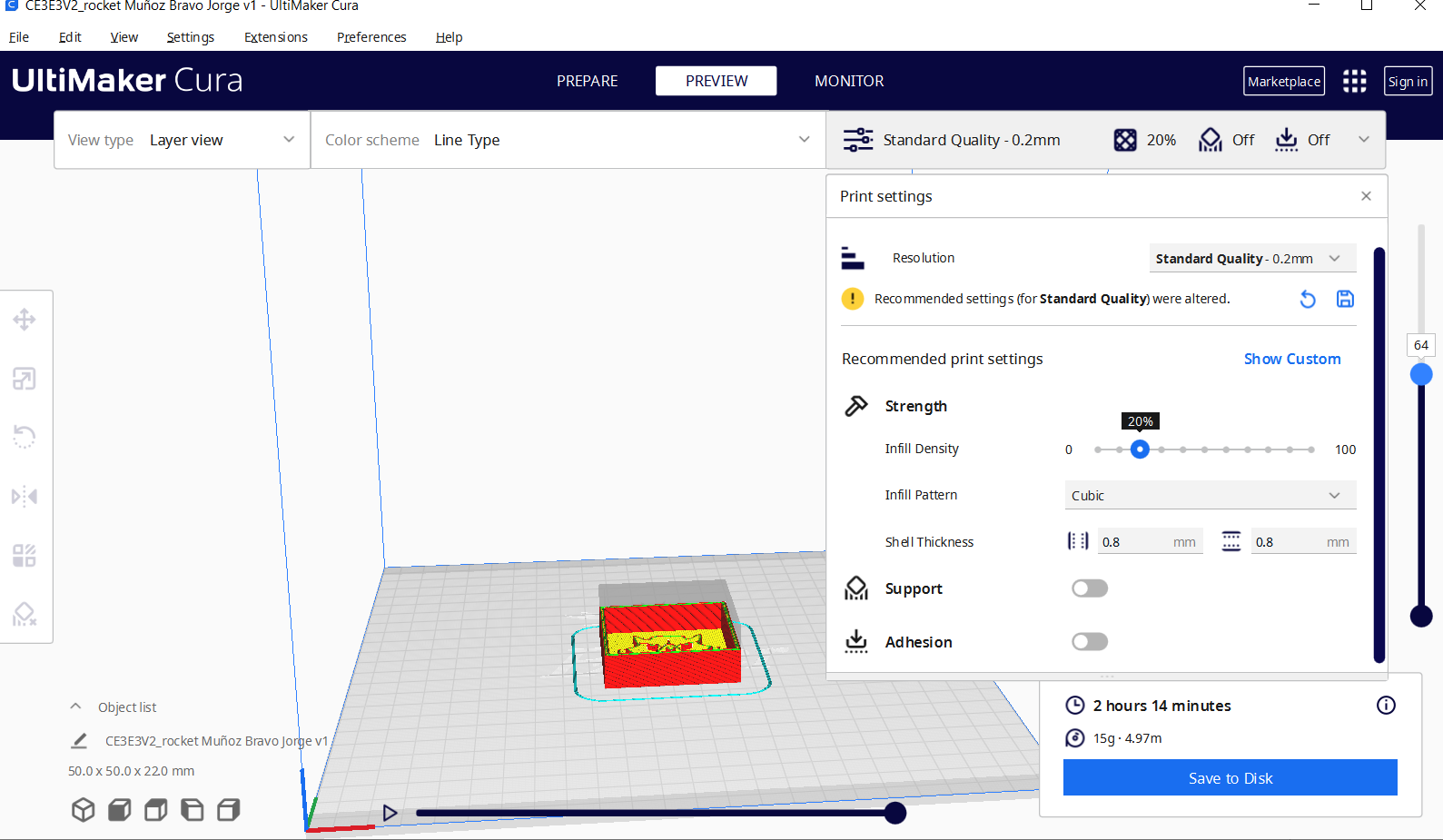
Task: Click the Resolution layer-height icon
Action: (x=853, y=258)
